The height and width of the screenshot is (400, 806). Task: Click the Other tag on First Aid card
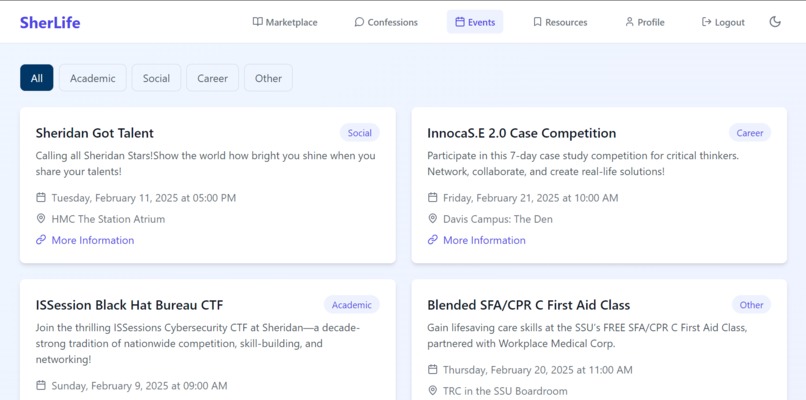click(752, 304)
